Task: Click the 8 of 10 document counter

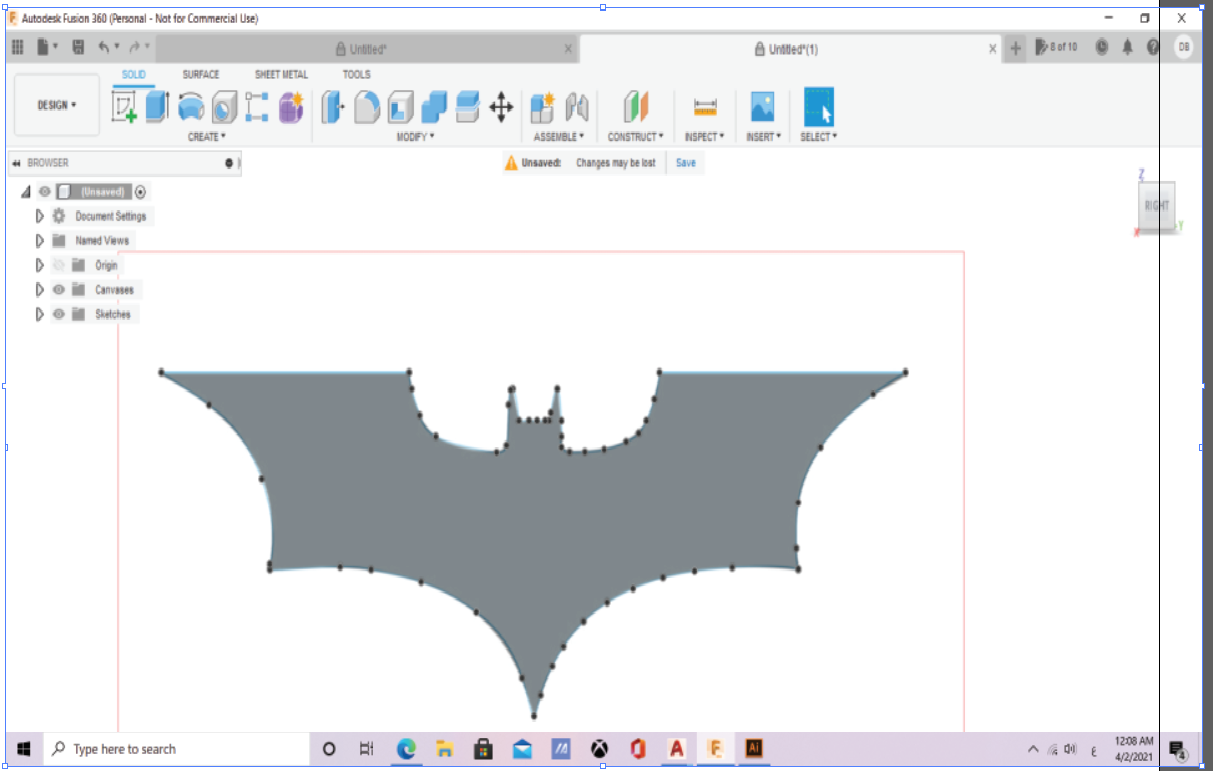Action: point(1056,47)
